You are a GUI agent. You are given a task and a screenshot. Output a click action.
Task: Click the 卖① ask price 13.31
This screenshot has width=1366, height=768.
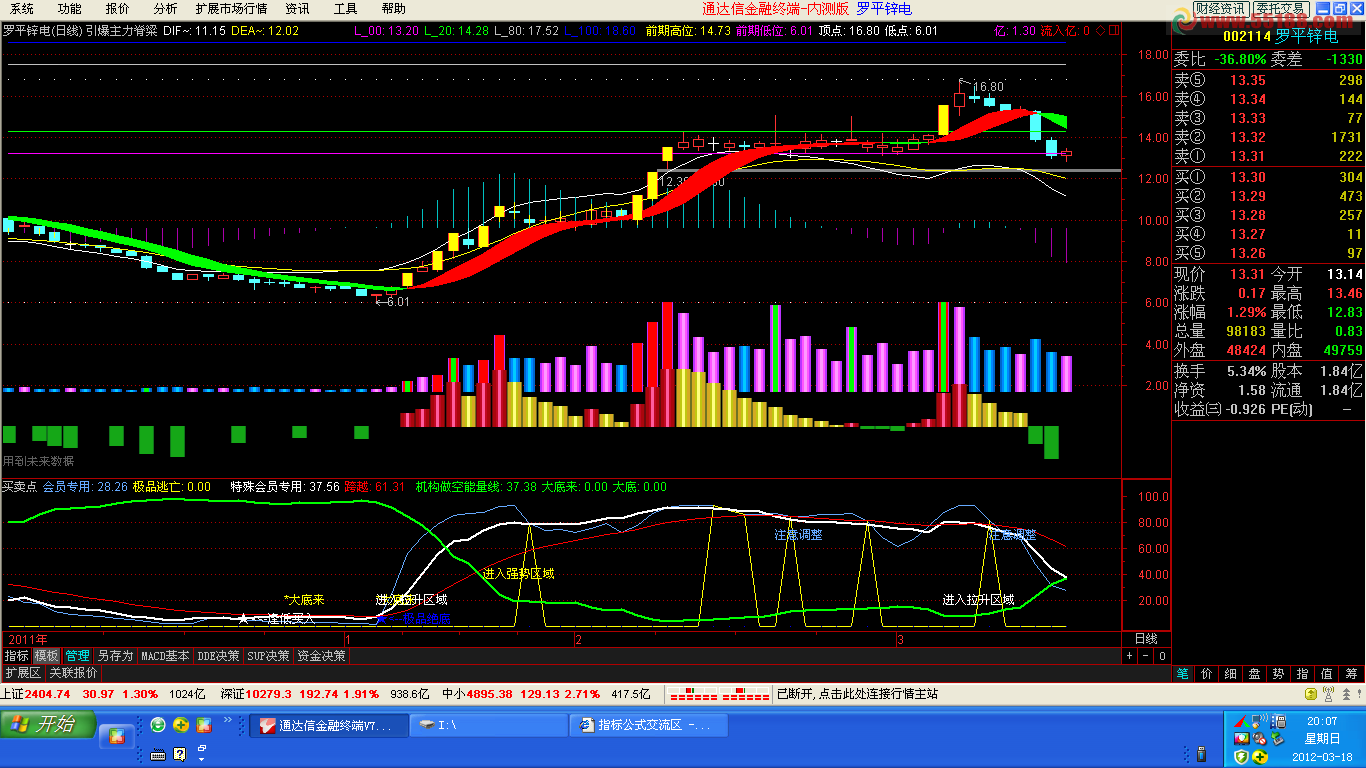tap(1248, 157)
